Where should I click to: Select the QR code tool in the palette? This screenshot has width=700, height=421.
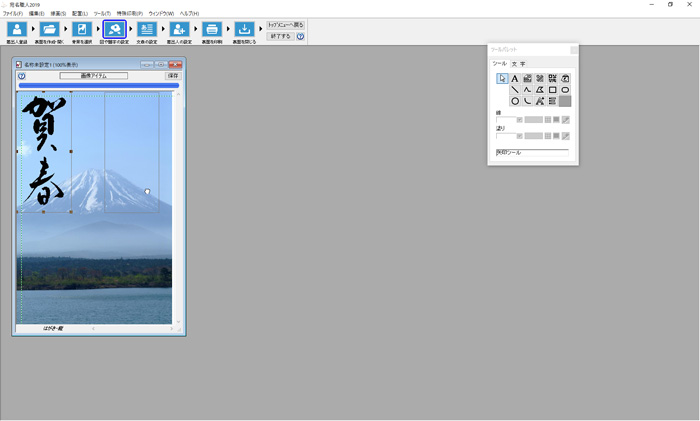point(552,79)
